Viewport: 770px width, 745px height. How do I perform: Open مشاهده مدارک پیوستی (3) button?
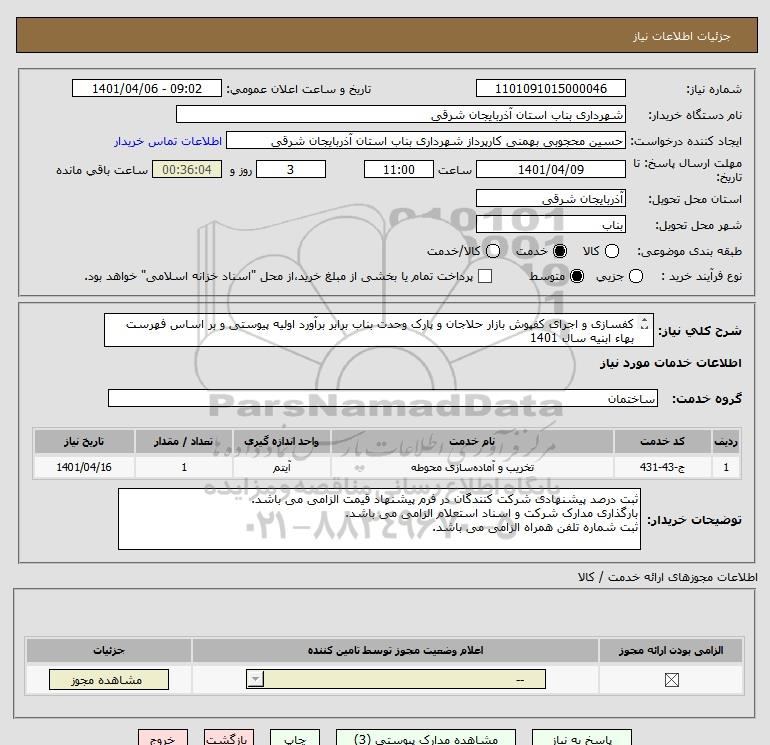pos(426,738)
